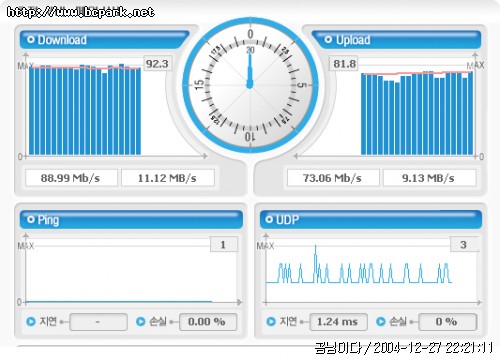Image resolution: width=500 pixels, height=360 pixels.
Task: Select the 9.13 MB/s upload value
Action: (x=429, y=178)
